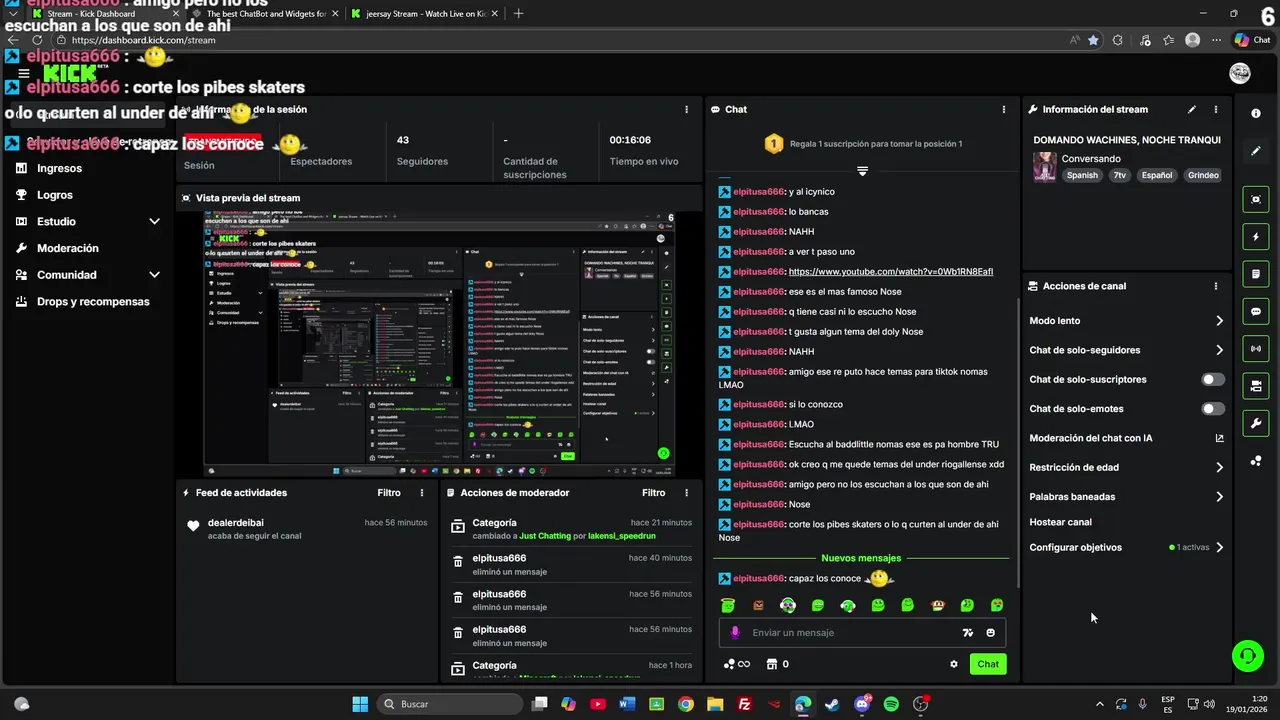Open Información del stream options menu
This screenshot has height=720, width=1280.
[1216, 109]
